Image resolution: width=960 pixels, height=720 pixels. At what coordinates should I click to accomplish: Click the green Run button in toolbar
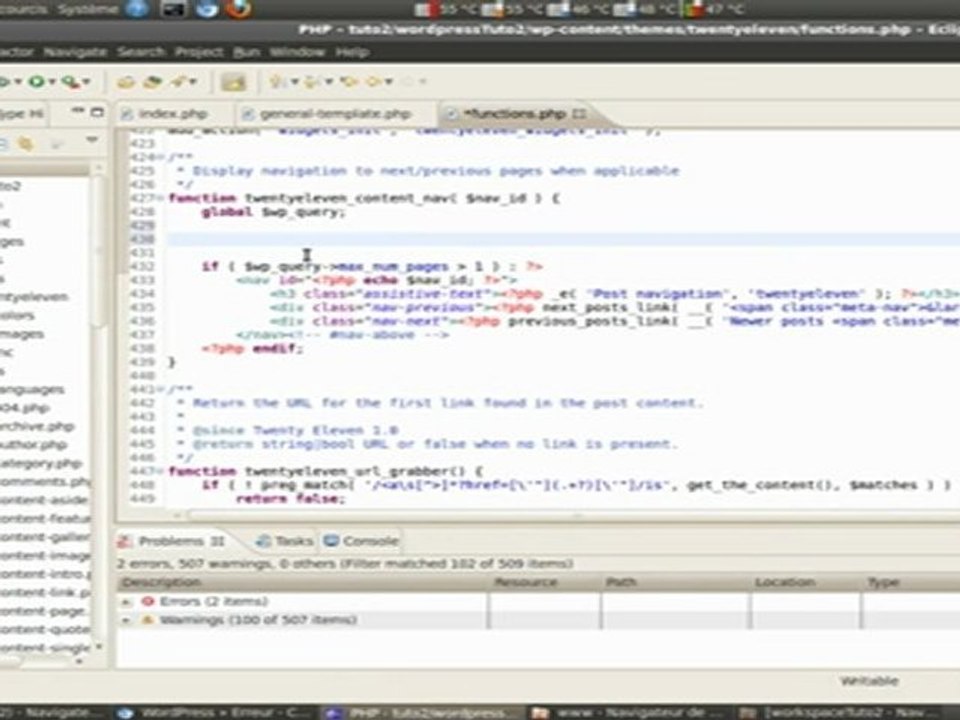(x=36, y=81)
